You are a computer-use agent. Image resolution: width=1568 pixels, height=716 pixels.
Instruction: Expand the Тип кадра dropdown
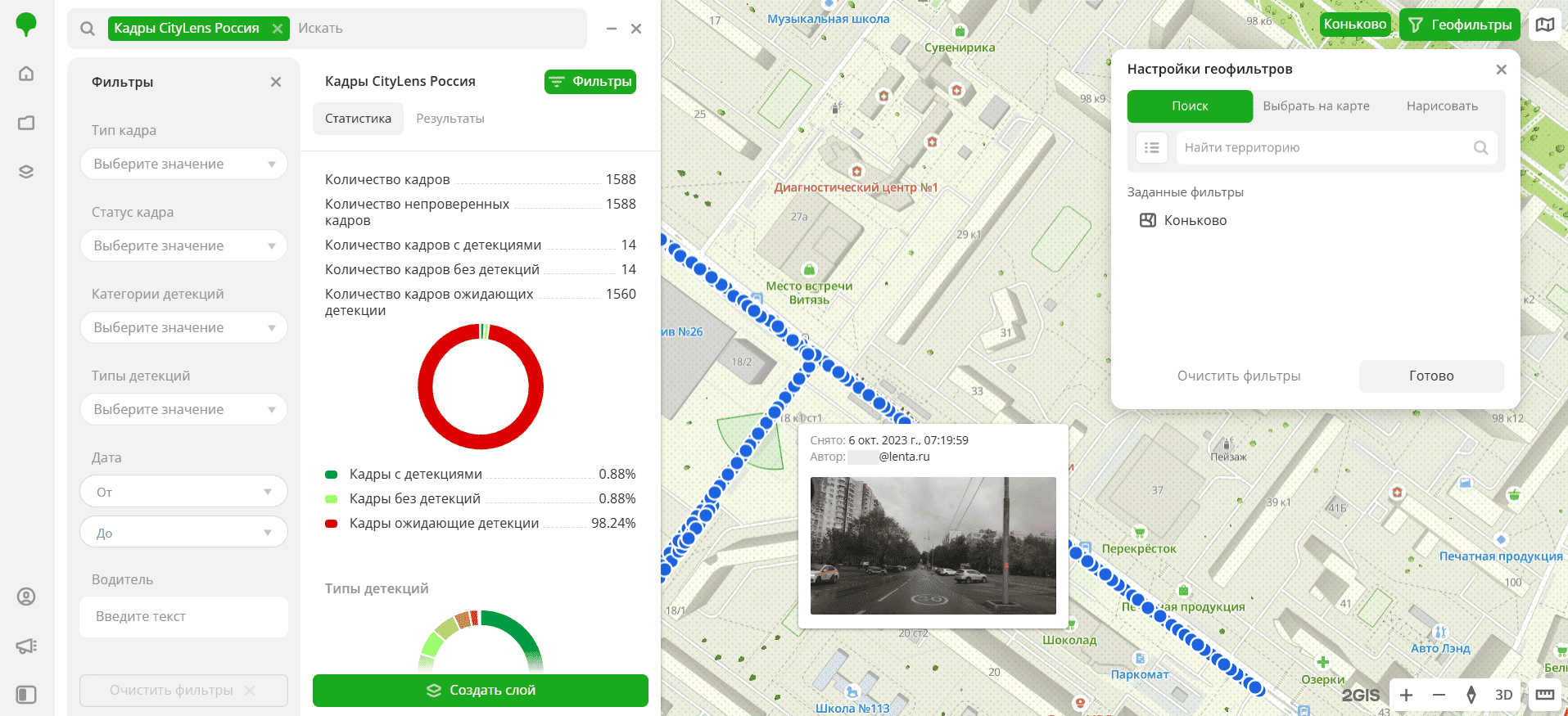[x=183, y=164]
